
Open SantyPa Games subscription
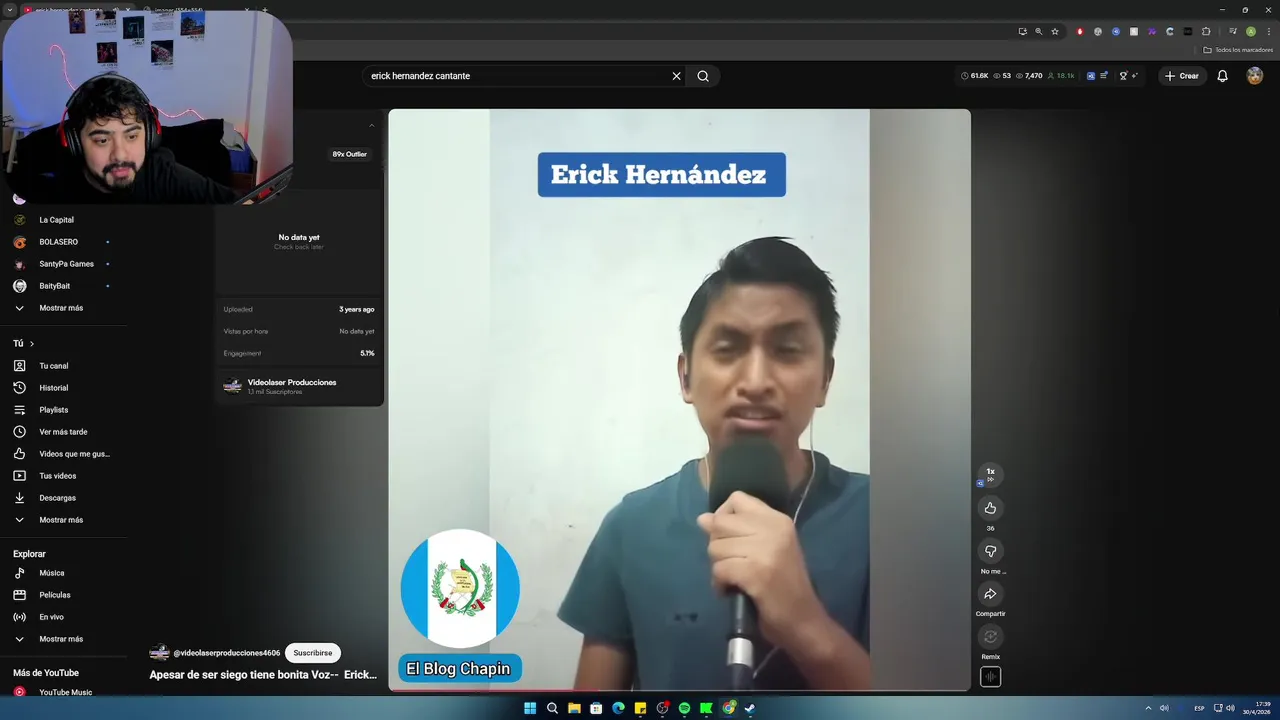[64, 264]
